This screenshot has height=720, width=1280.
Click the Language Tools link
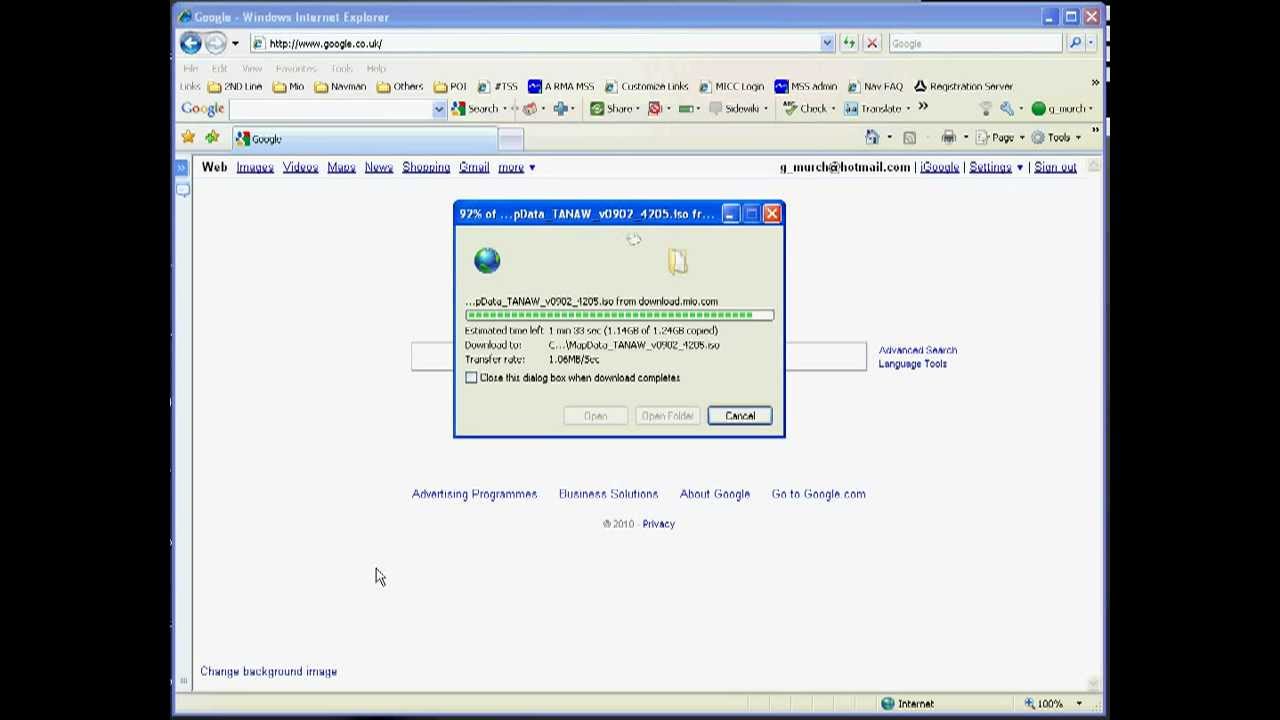tap(912, 364)
